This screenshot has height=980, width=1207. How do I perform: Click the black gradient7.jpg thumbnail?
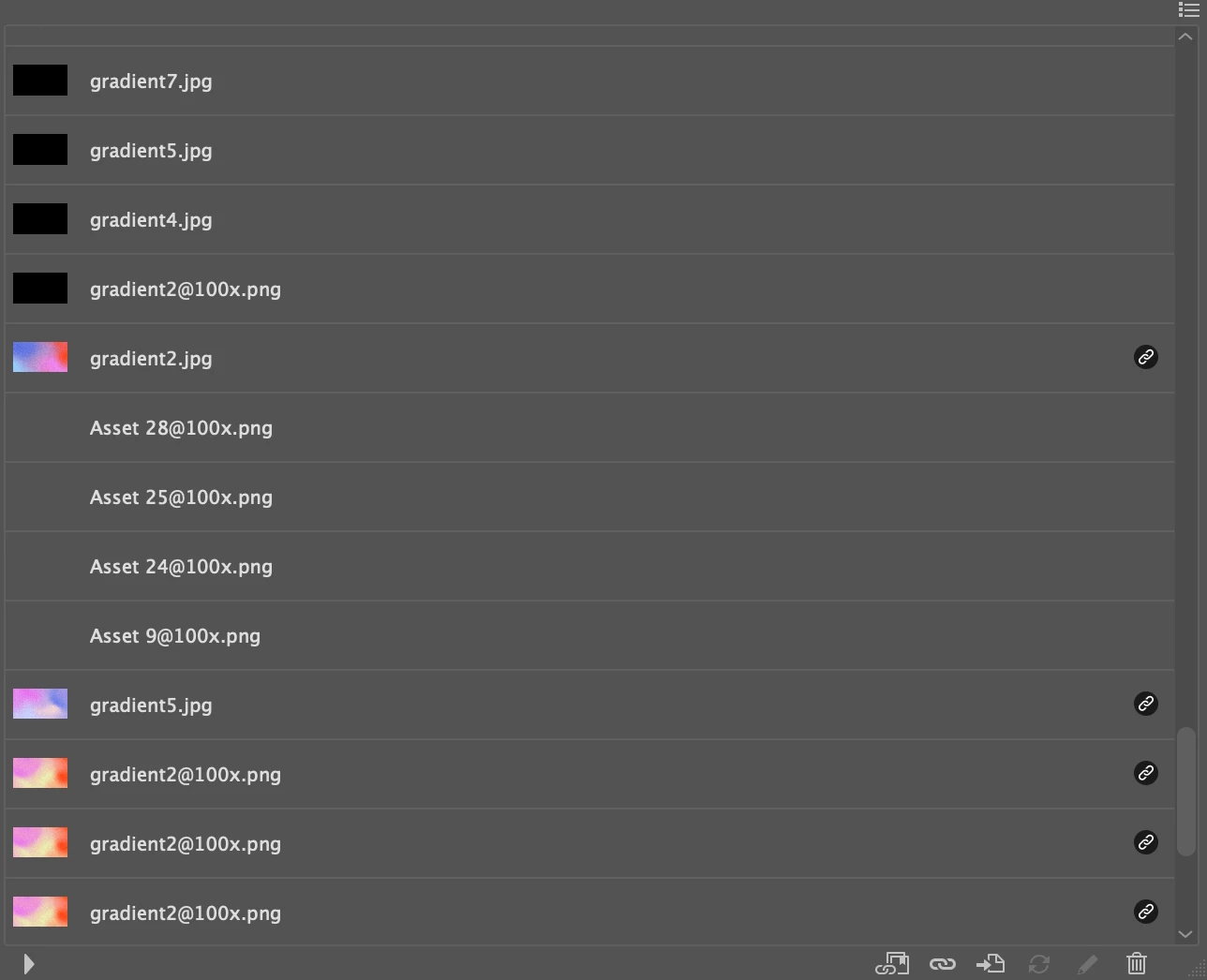40,80
